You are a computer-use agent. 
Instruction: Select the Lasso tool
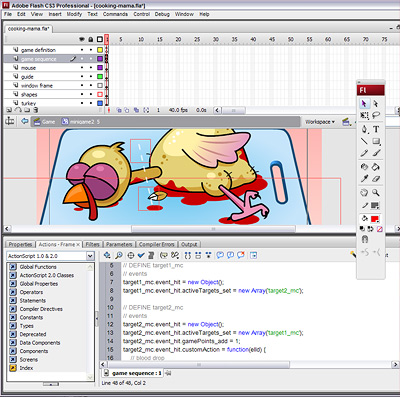click(x=376, y=115)
